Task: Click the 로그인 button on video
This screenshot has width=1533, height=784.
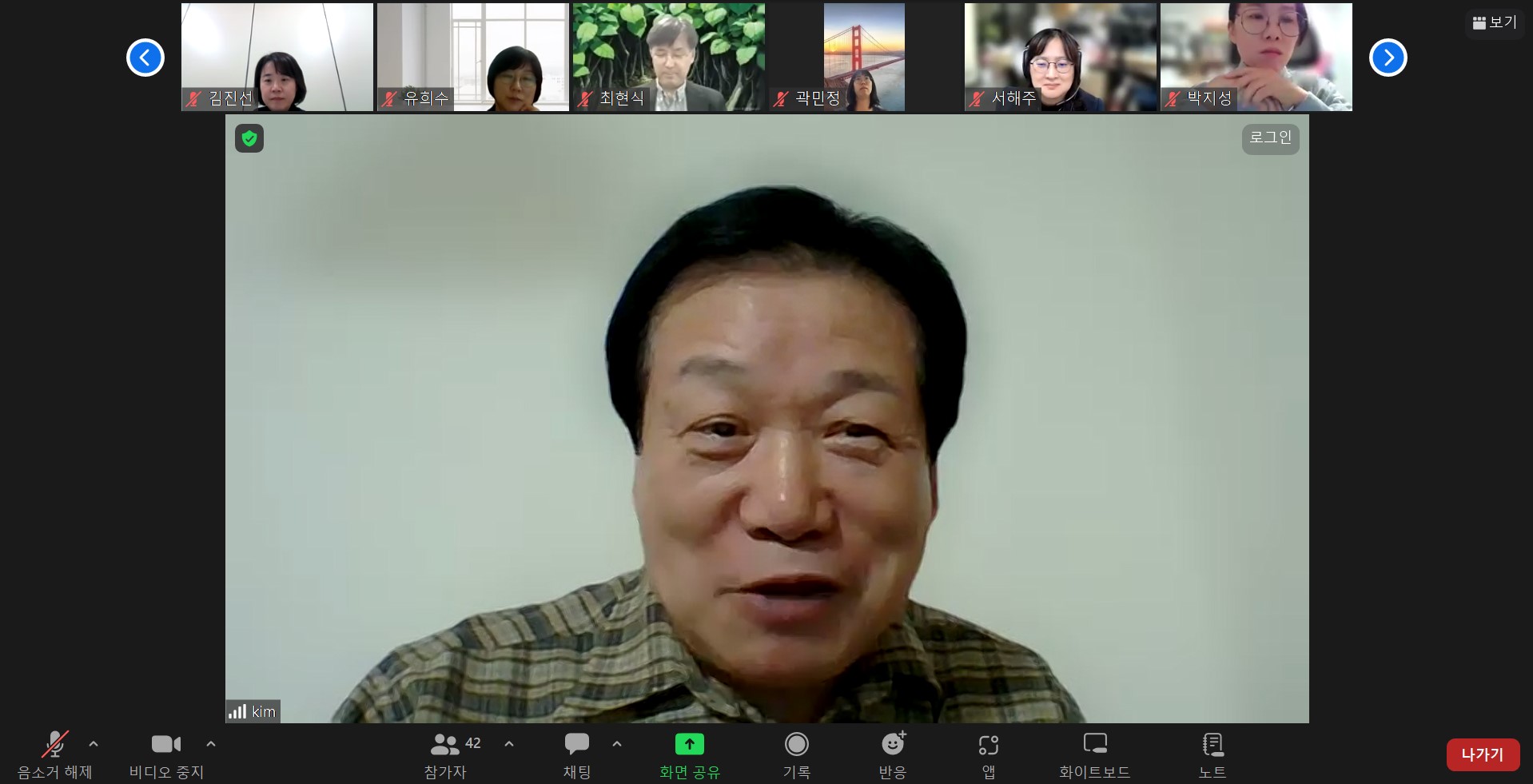Action: [x=1271, y=138]
